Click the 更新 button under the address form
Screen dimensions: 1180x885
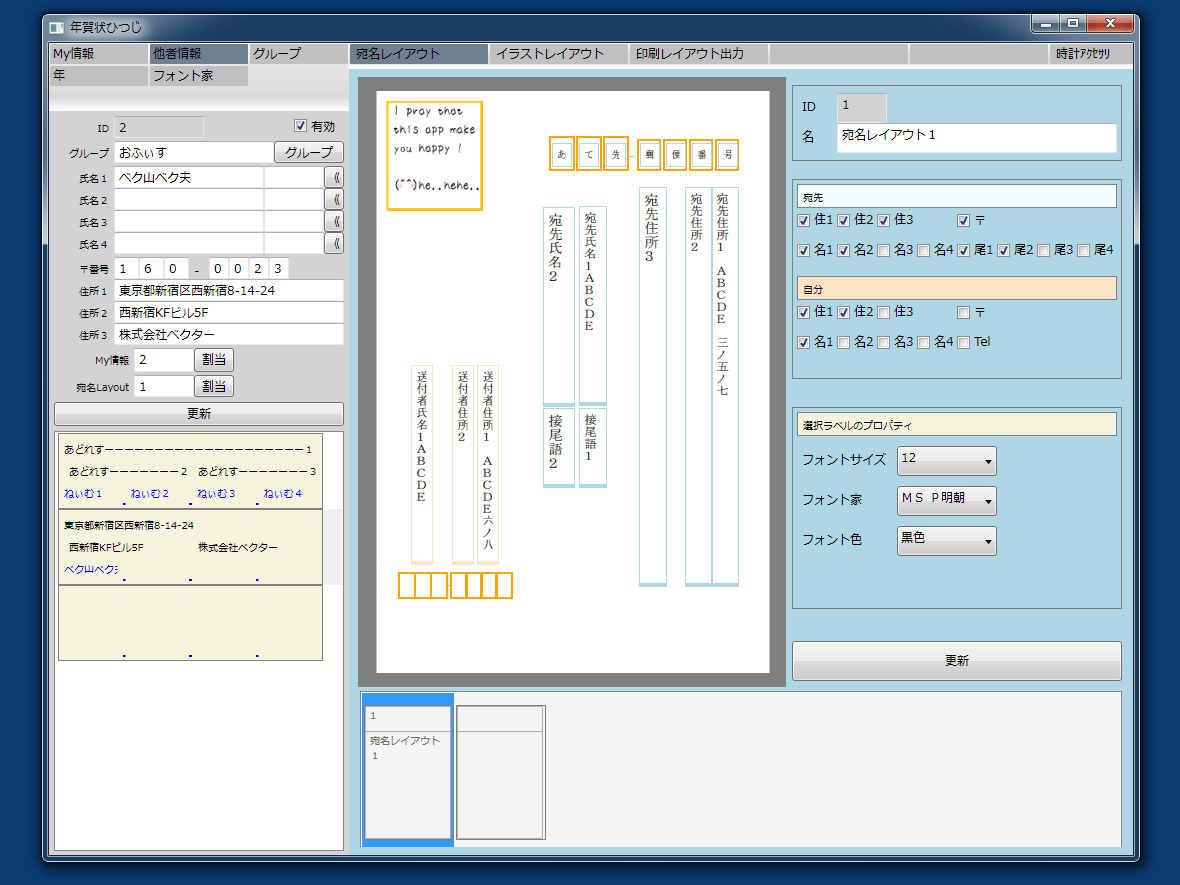[199, 413]
